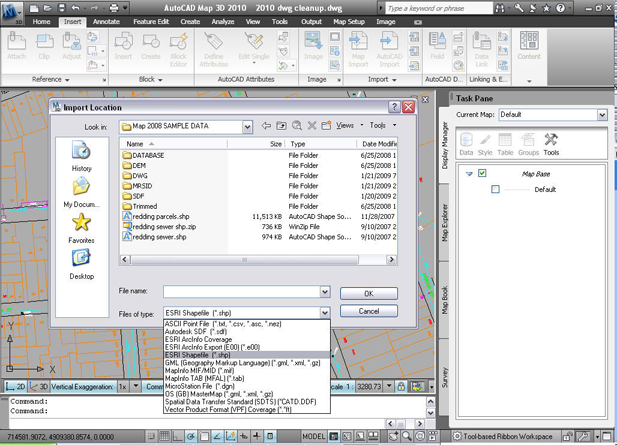
Task: Toggle MODEL space button in status bar
Action: tap(314, 436)
